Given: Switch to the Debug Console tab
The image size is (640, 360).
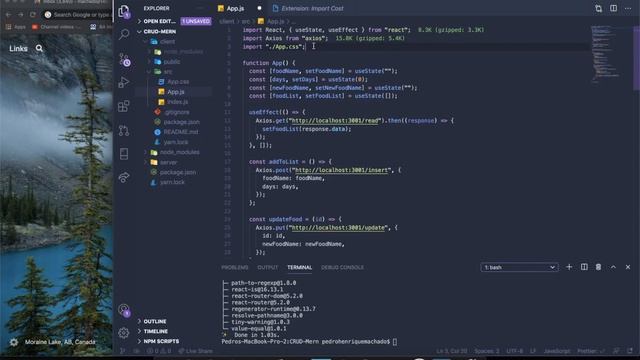Looking at the screenshot, I should (342, 267).
